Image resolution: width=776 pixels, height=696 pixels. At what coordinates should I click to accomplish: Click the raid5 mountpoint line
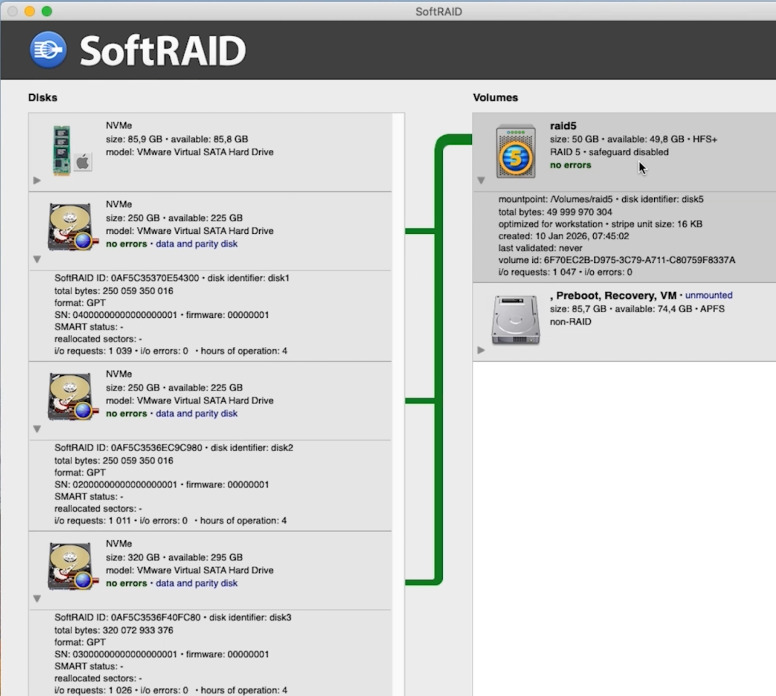[x=601, y=199]
